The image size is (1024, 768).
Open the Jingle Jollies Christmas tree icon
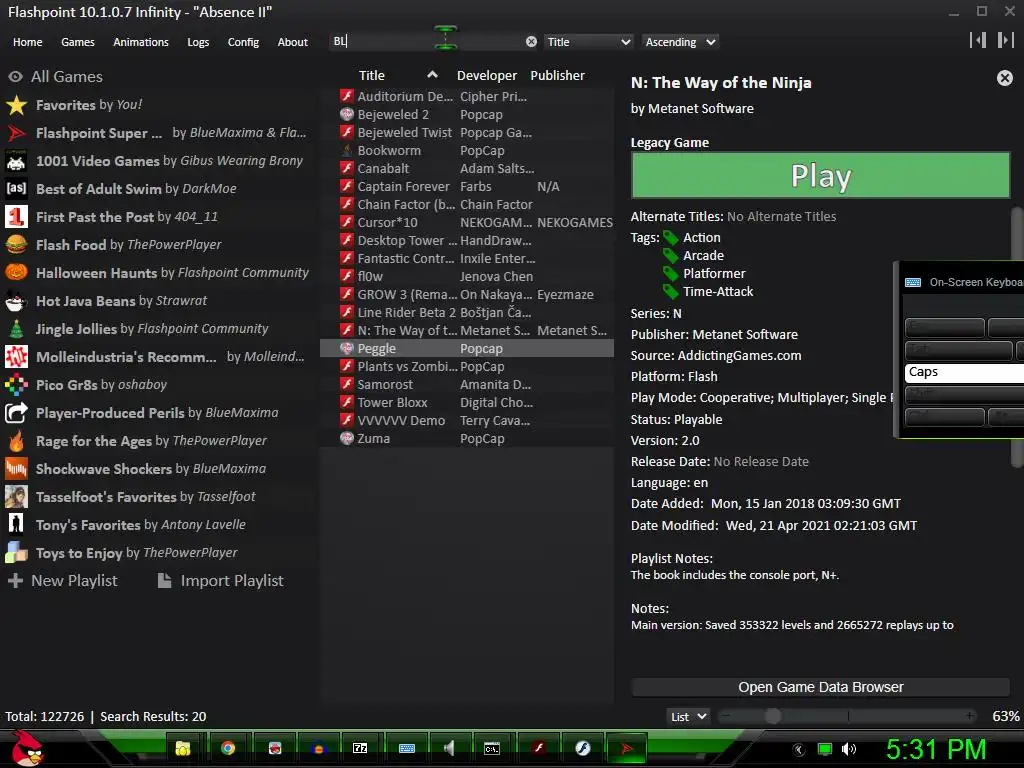coord(16,328)
